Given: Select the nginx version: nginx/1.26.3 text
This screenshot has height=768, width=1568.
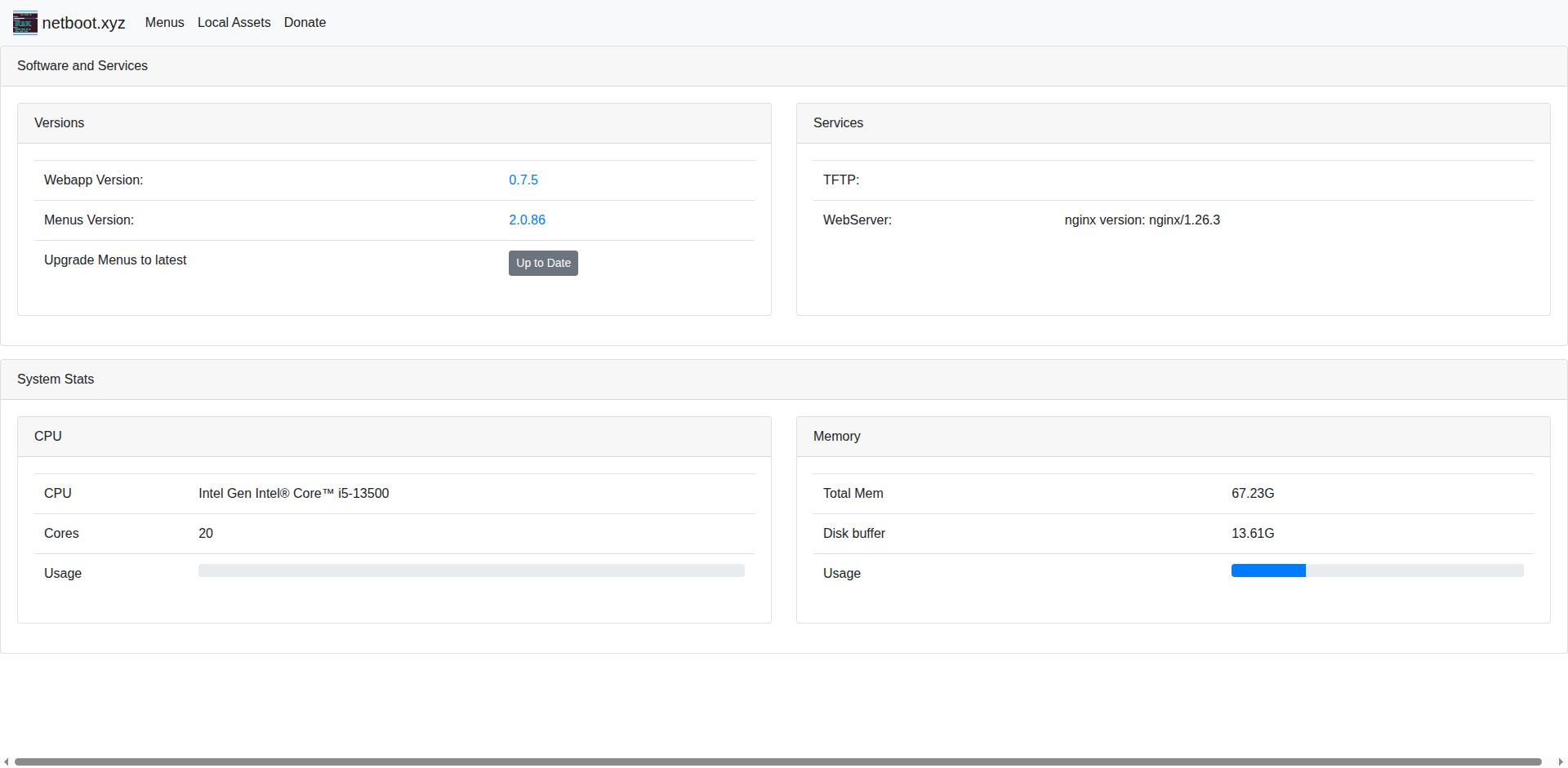Looking at the screenshot, I should (x=1142, y=220).
